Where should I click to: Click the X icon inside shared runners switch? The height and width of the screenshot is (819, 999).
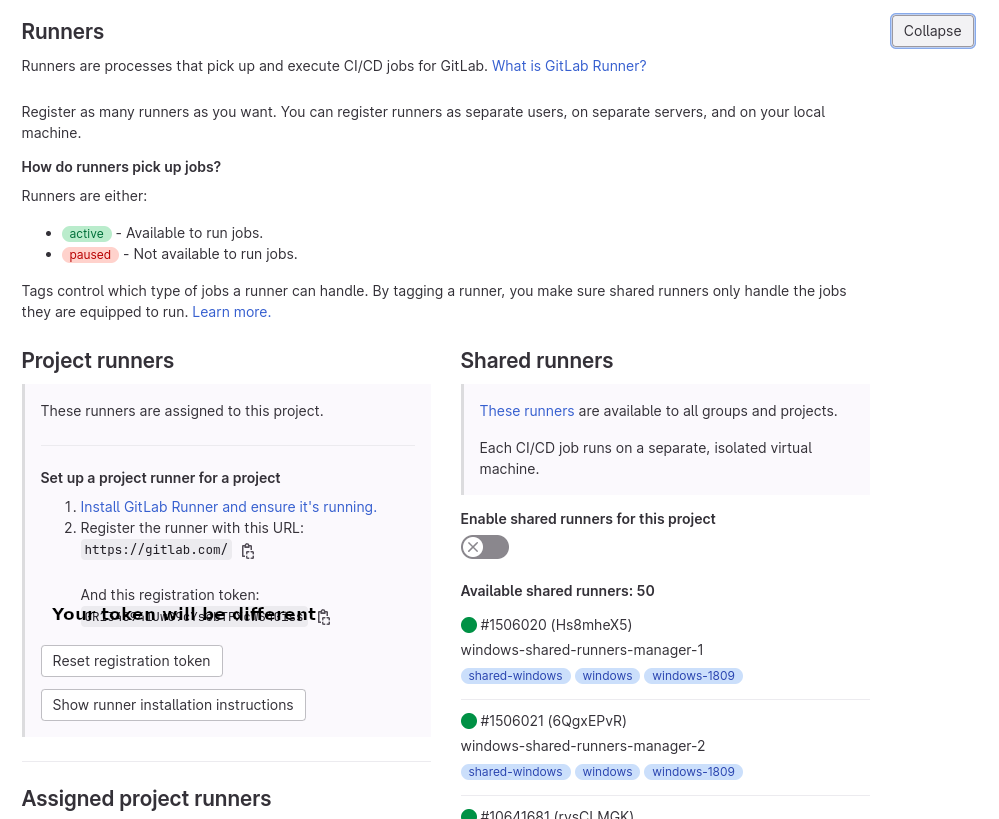tap(473, 547)
